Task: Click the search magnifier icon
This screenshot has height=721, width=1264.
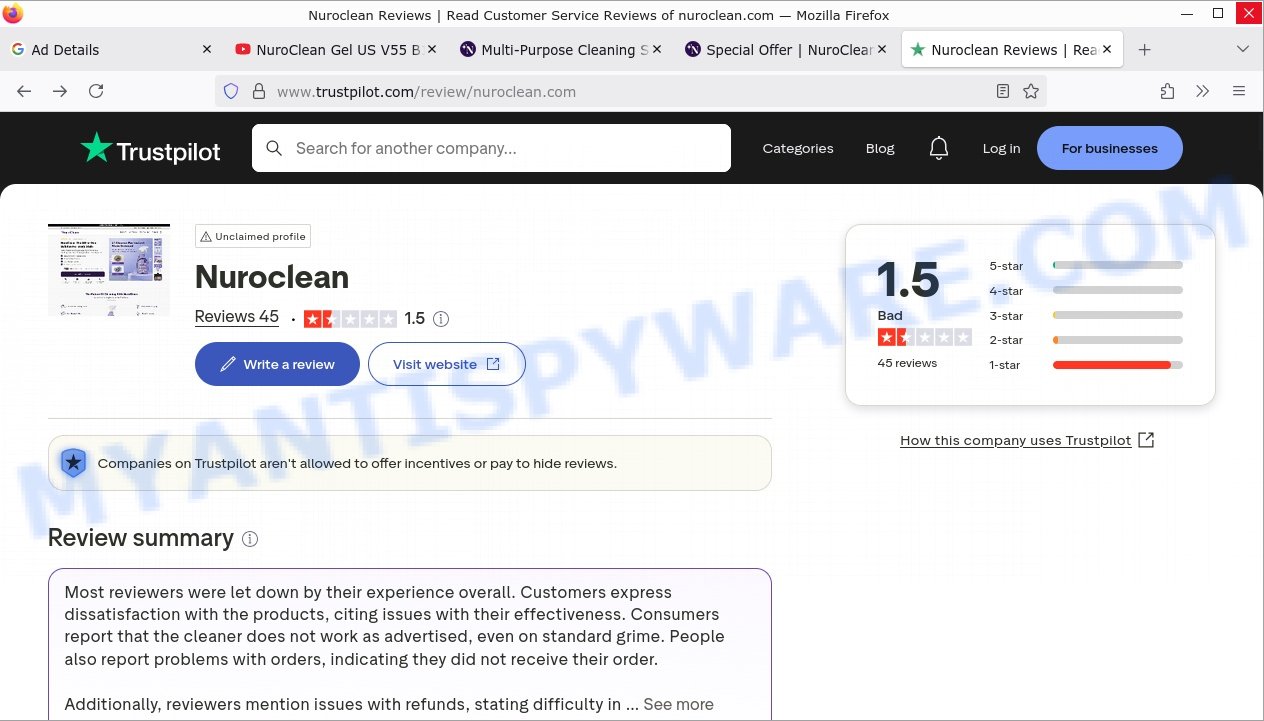Action: pos(274,148)
